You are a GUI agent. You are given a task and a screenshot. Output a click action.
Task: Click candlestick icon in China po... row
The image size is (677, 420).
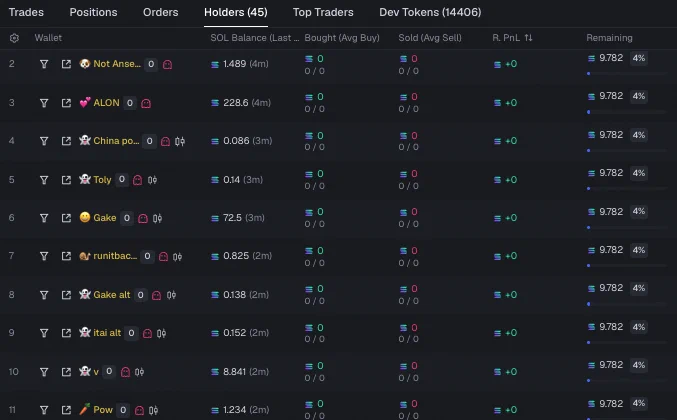click(x=180, y=141)
